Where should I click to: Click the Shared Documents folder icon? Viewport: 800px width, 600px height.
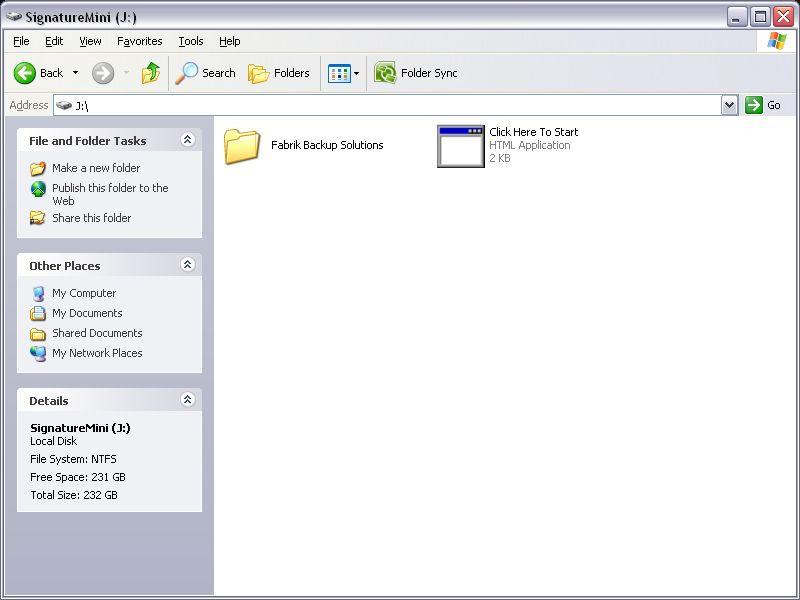tap(38, 334)
